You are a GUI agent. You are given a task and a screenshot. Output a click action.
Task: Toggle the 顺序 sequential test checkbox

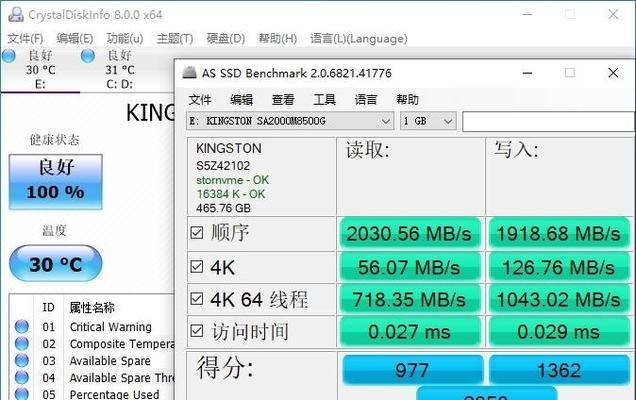click(x=197, y=233)
